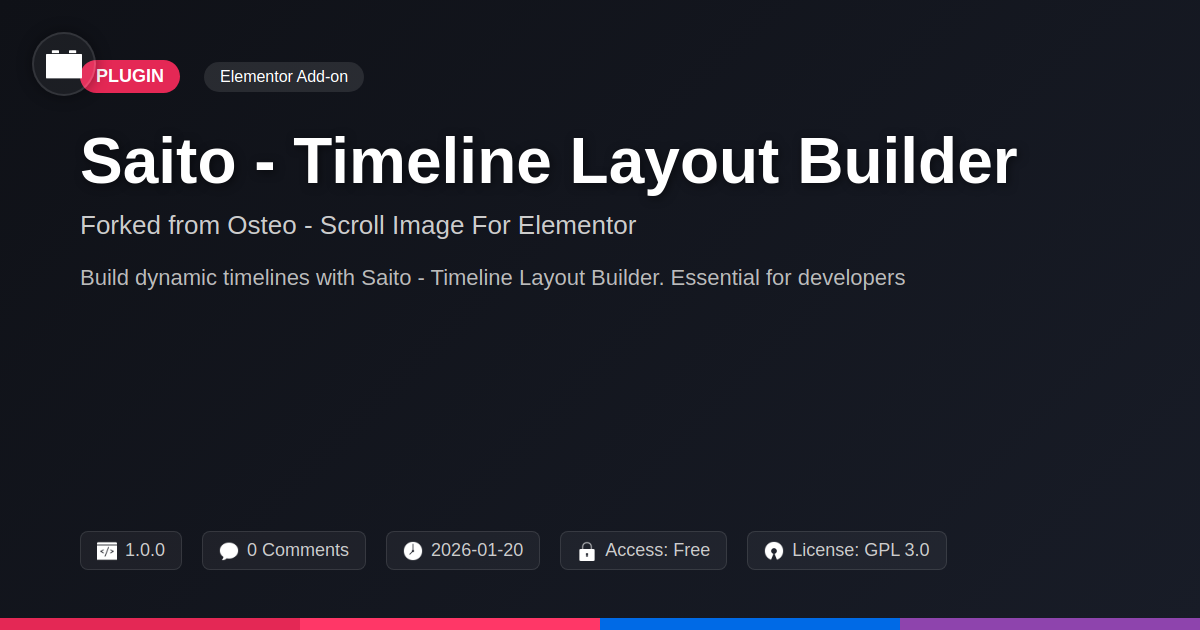Click the 'Forked from Osteo' subtitle text
The width and height of the screenshot is (1200, 630).
click(x=358, y=225)
